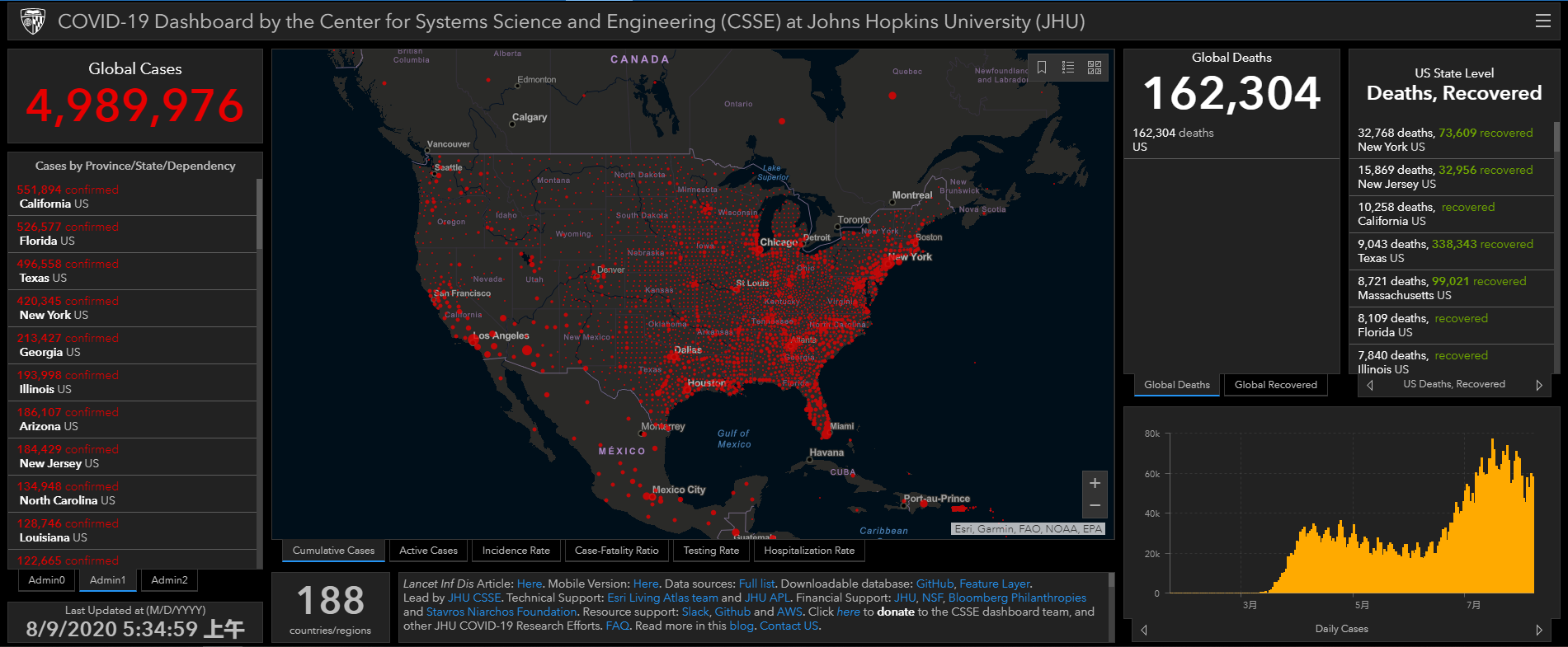Zoom out on the map

tap(1095, 506)
